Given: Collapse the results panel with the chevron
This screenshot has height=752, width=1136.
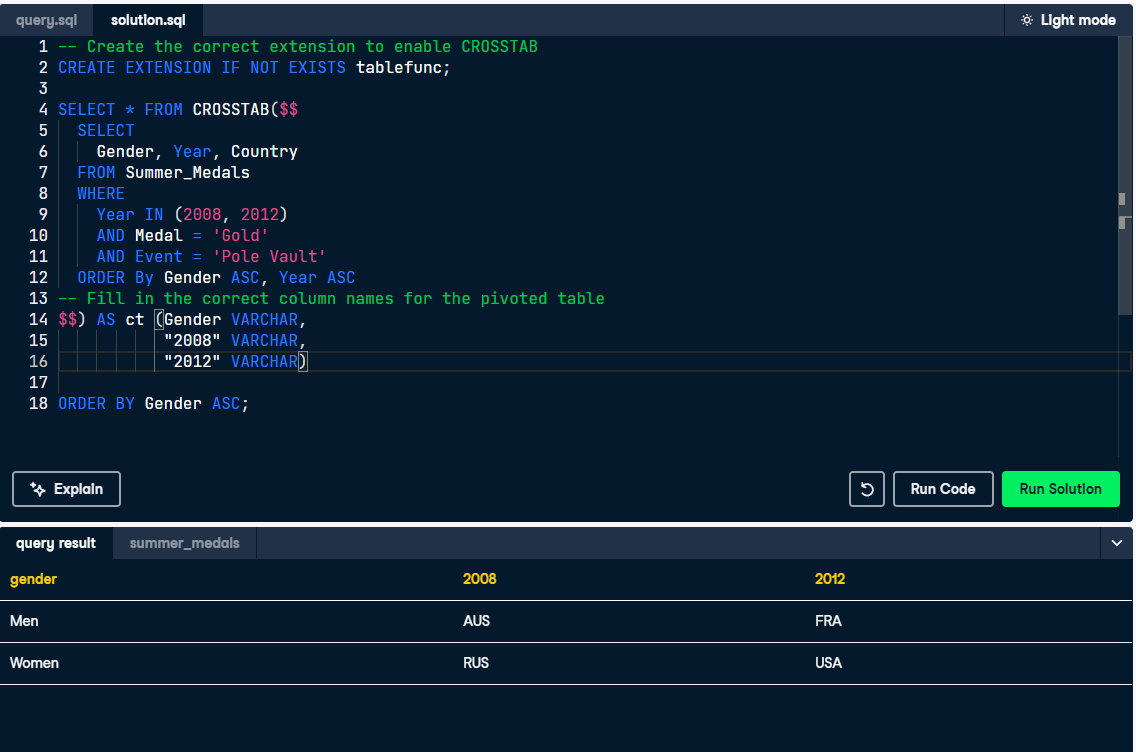Looking at the screenshot, I should [x=1116, y=543].
